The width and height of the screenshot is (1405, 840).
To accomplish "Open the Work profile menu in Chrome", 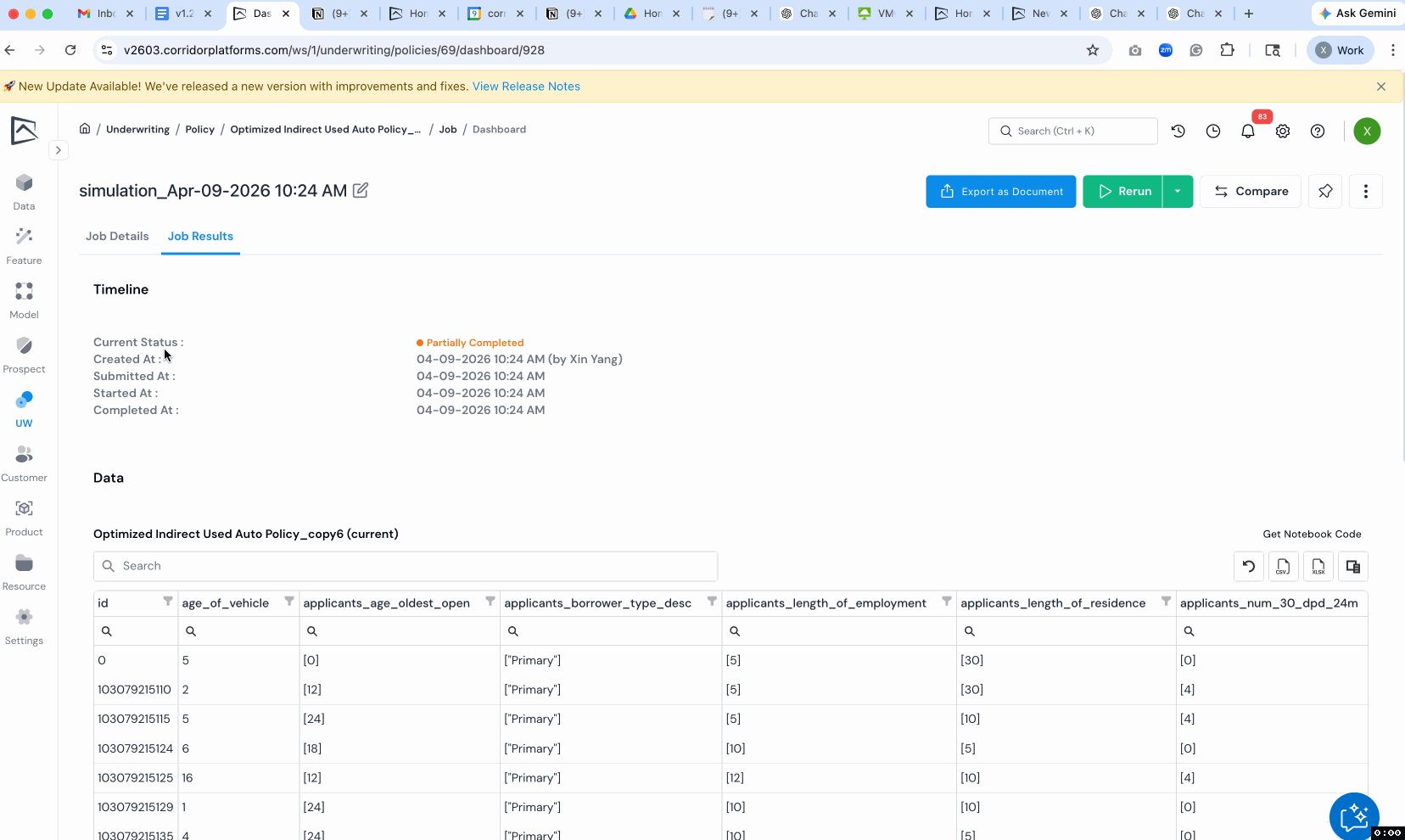I will click(1341, 50).
